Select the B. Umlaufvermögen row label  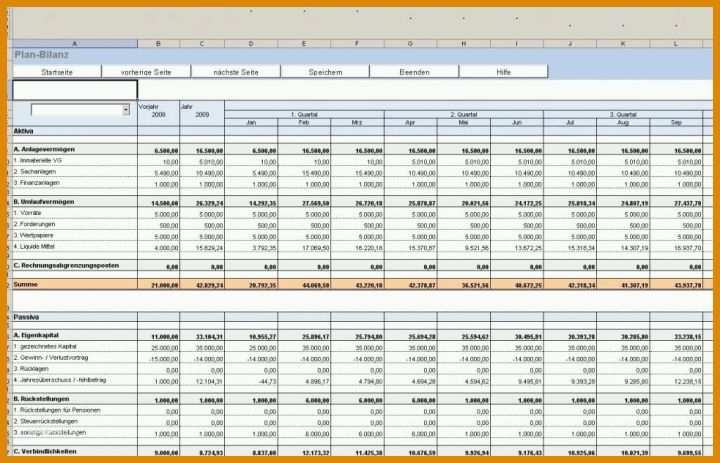tap(44, 202)
